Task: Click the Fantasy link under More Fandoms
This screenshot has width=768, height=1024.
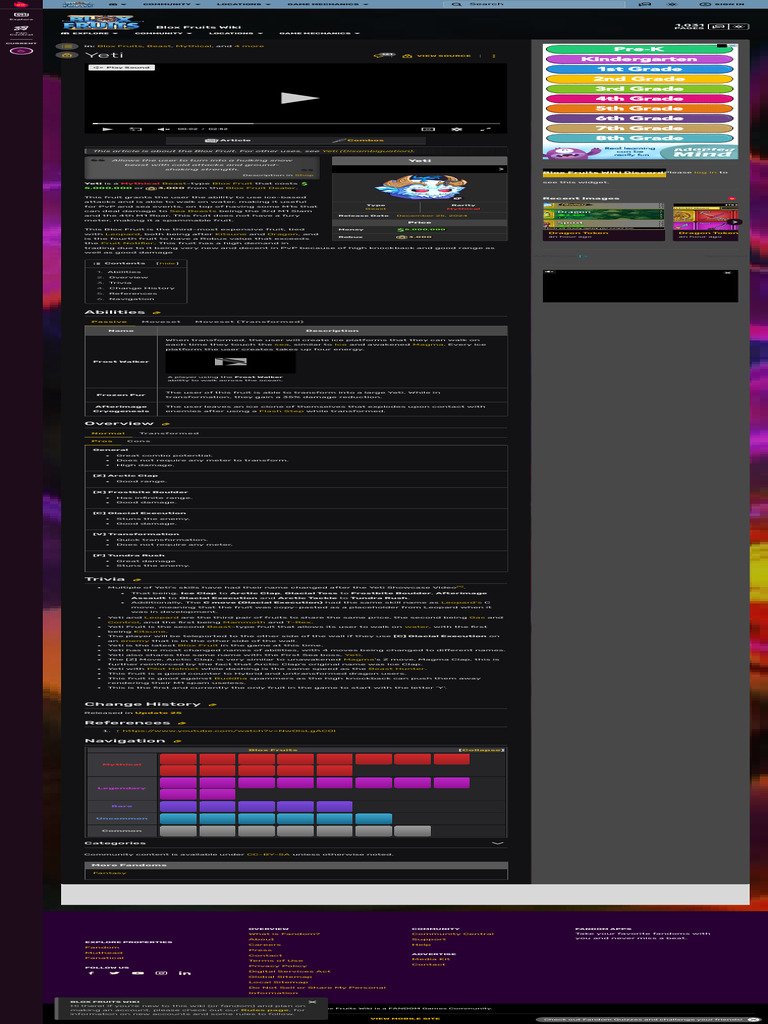Action: click(x=109, y=873)
